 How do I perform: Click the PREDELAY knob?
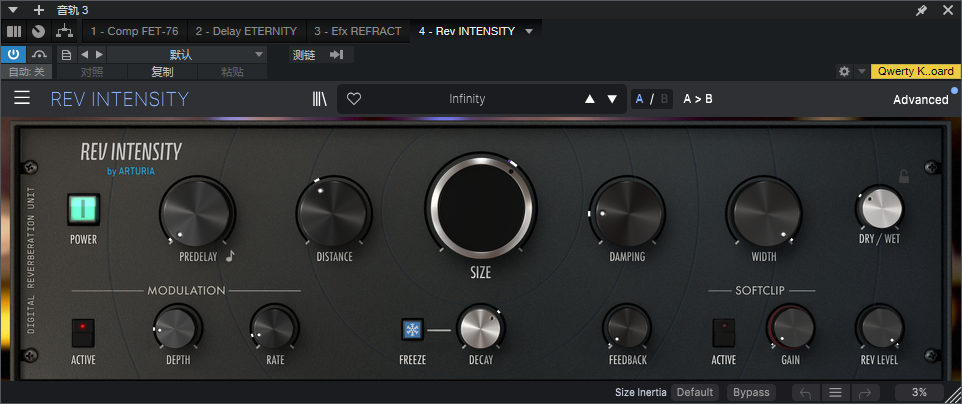pos(196,212)
